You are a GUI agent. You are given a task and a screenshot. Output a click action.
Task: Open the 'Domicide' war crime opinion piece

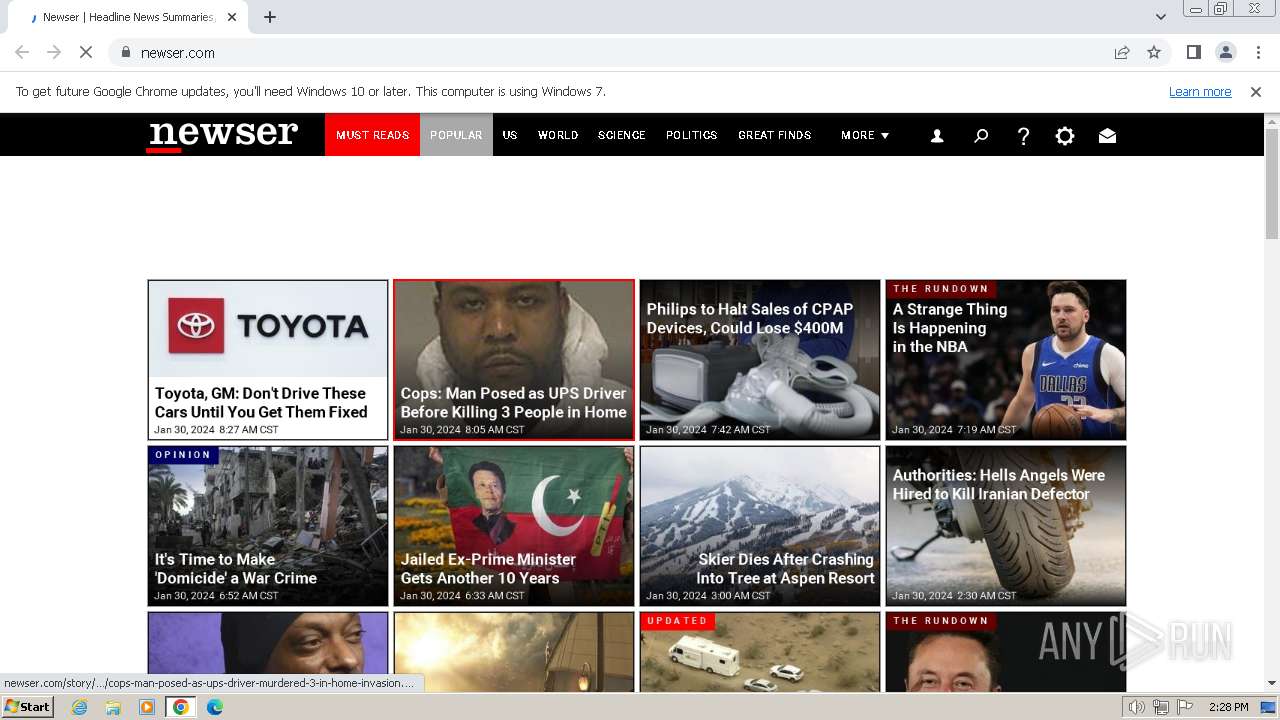tap(268, 526)
